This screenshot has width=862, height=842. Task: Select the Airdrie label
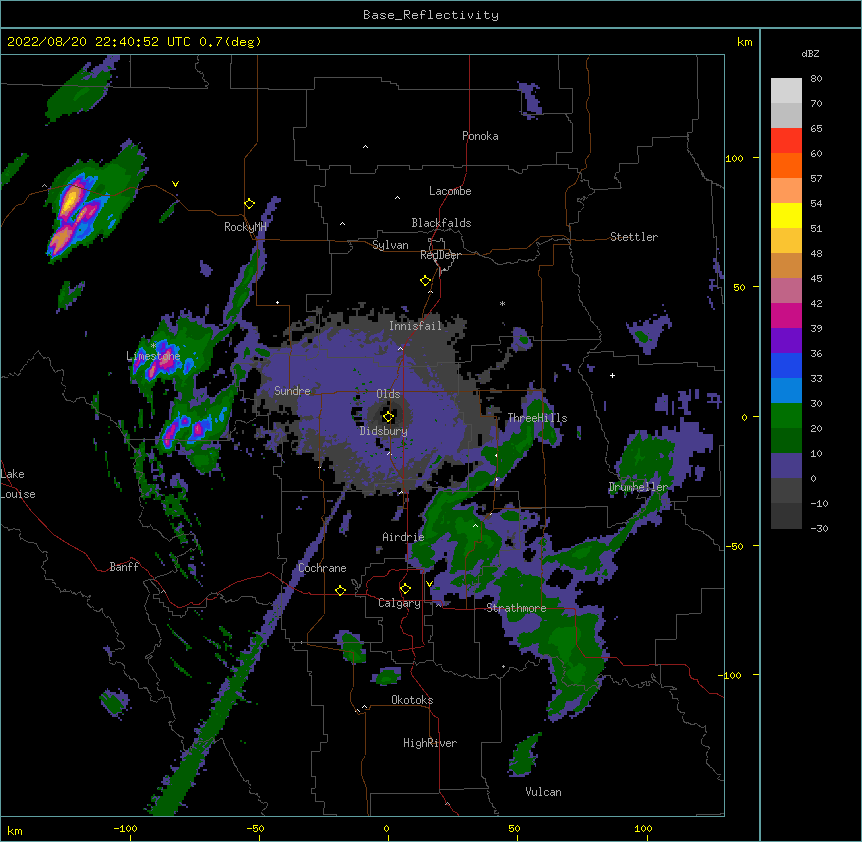pos(404,537)
